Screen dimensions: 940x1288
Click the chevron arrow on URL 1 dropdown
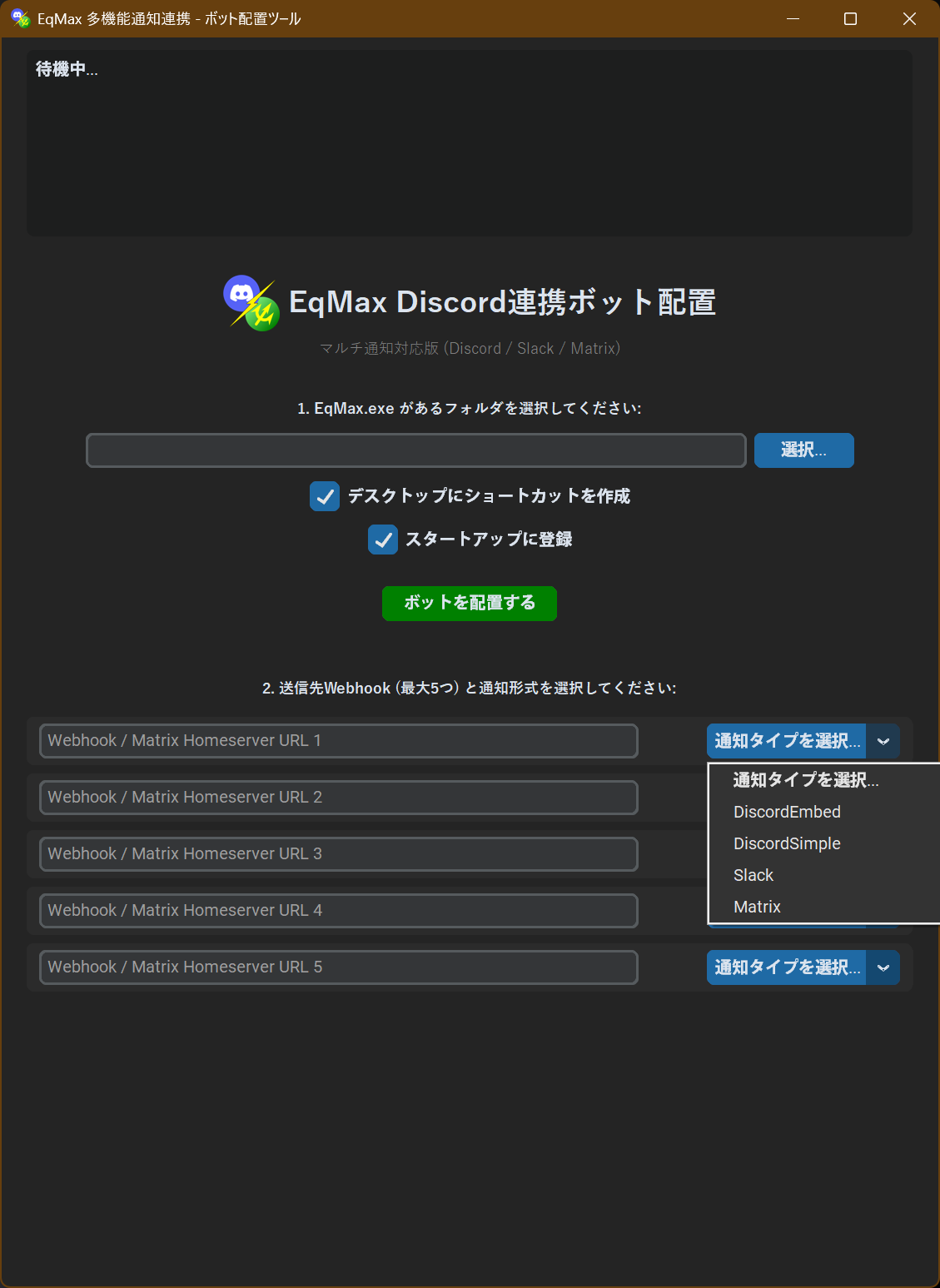pyautogui.click(x=883, y=740)
